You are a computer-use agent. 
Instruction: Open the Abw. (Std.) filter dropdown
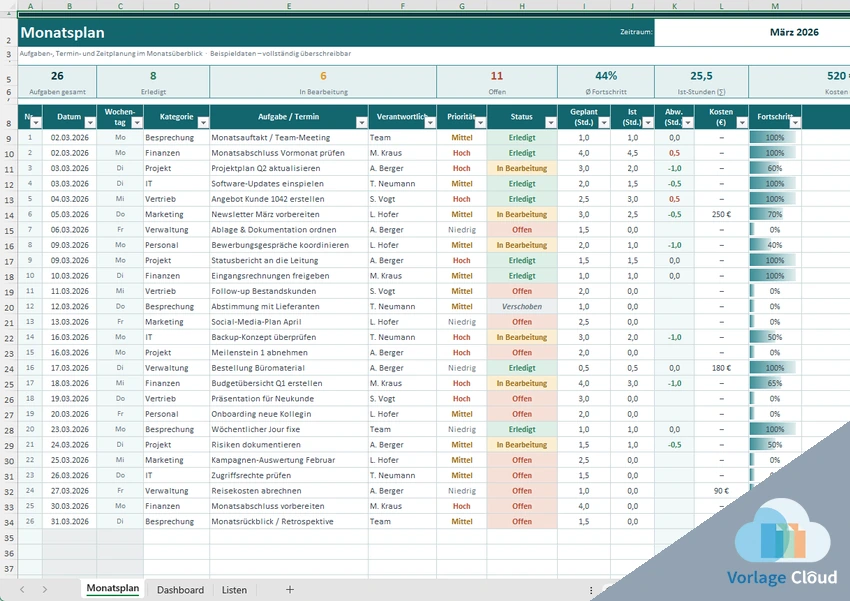[687, 123]
